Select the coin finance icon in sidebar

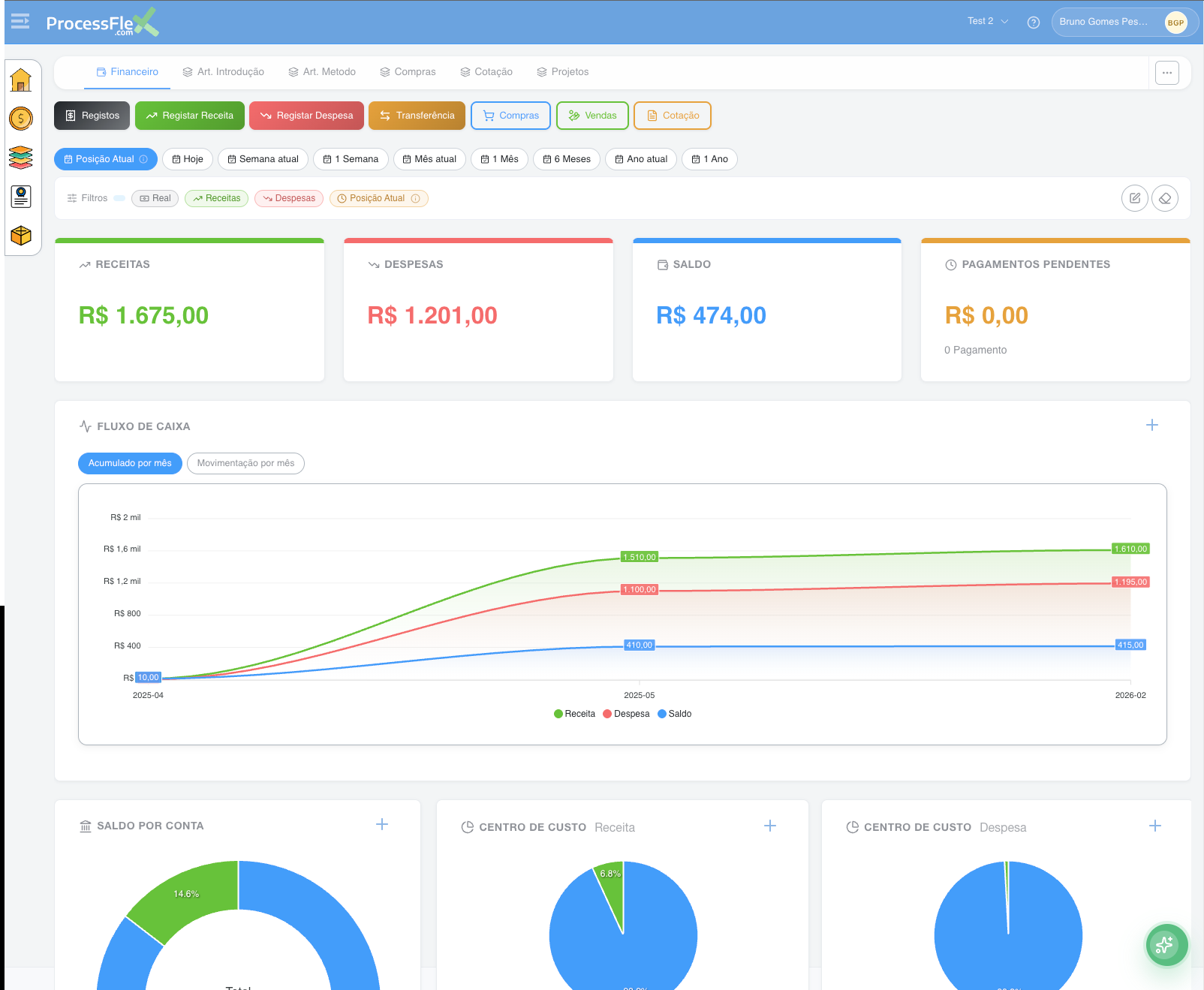(21, 118)
